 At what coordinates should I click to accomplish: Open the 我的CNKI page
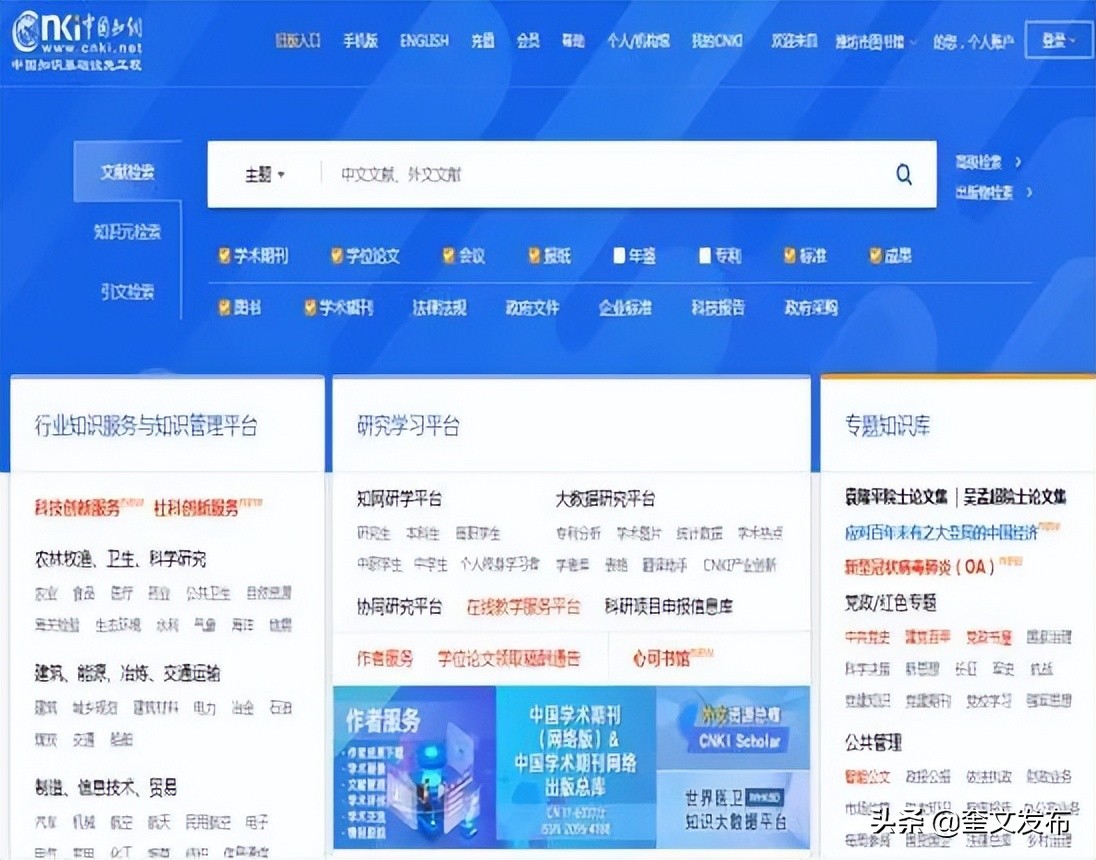(x=716, y=40)
